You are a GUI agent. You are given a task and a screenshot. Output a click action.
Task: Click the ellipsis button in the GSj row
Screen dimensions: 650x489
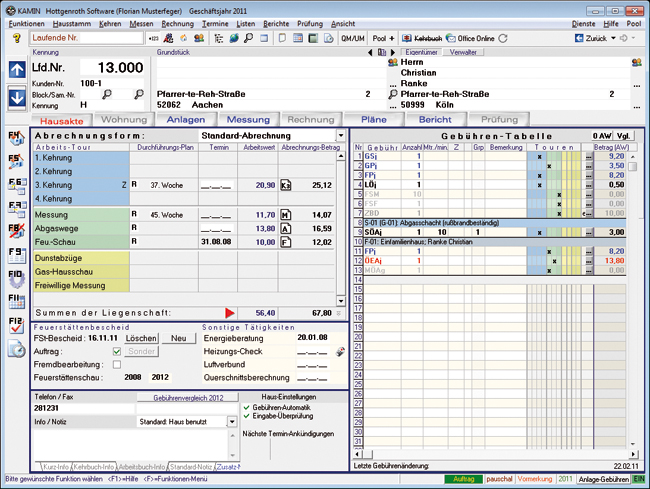pos(588,156)
